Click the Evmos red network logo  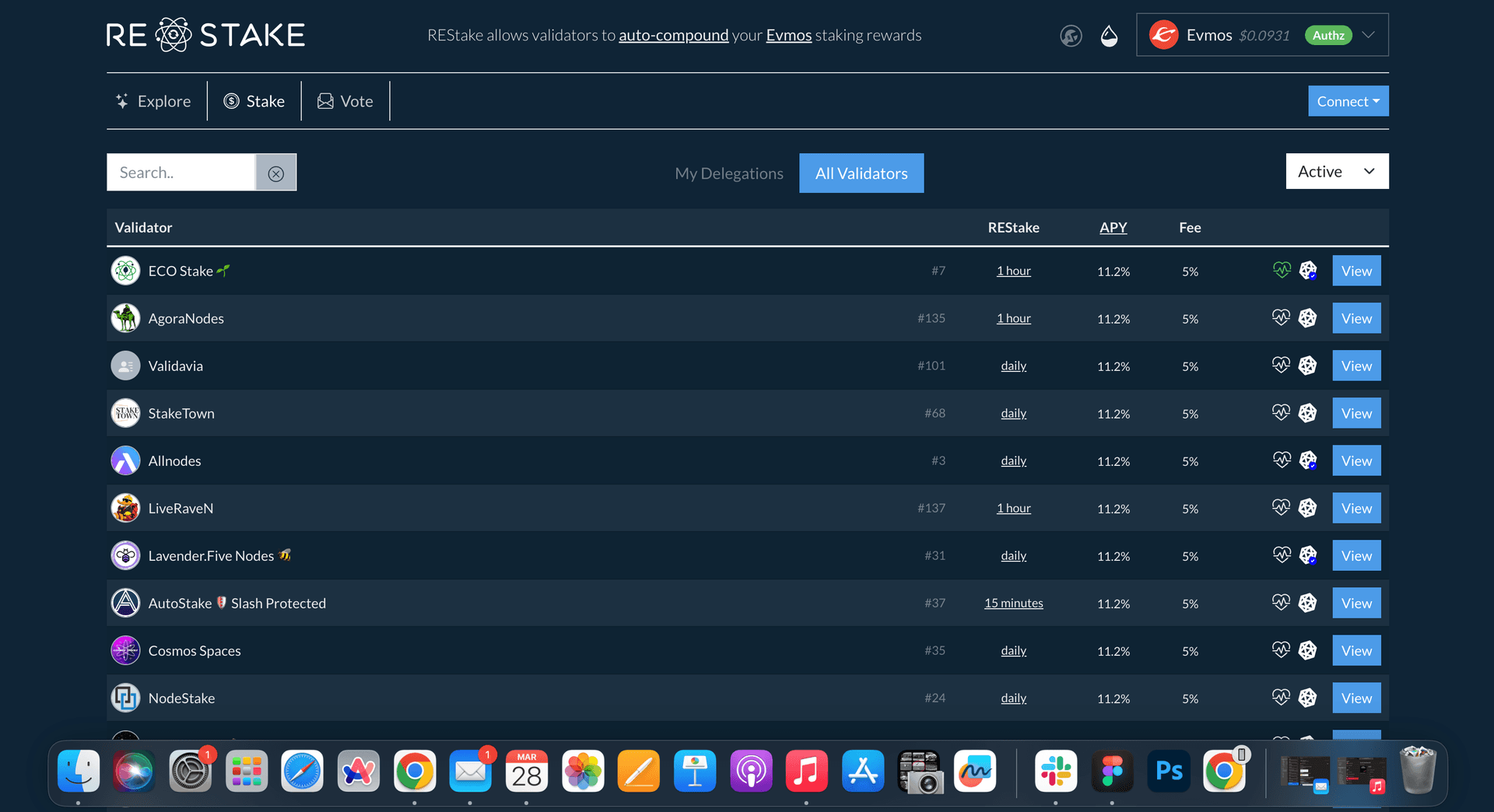click(x=1163, y=35)
